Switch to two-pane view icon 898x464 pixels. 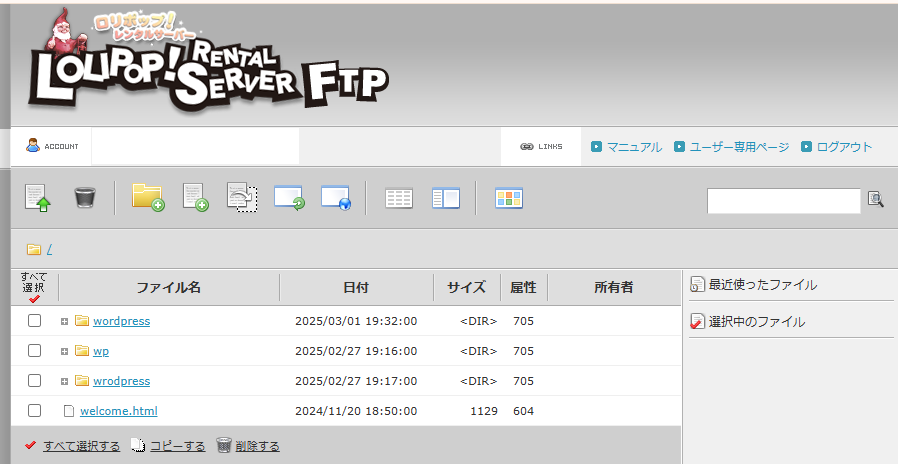[445, 198]
